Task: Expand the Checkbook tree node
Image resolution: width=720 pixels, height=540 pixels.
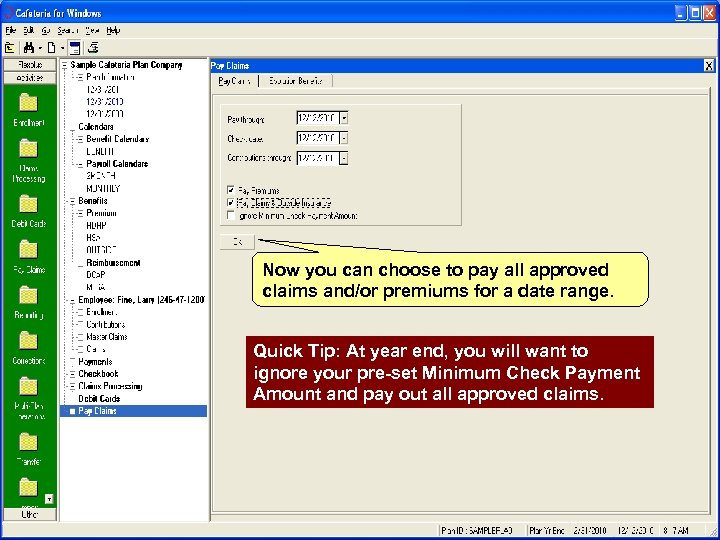Action: (73, 375)
